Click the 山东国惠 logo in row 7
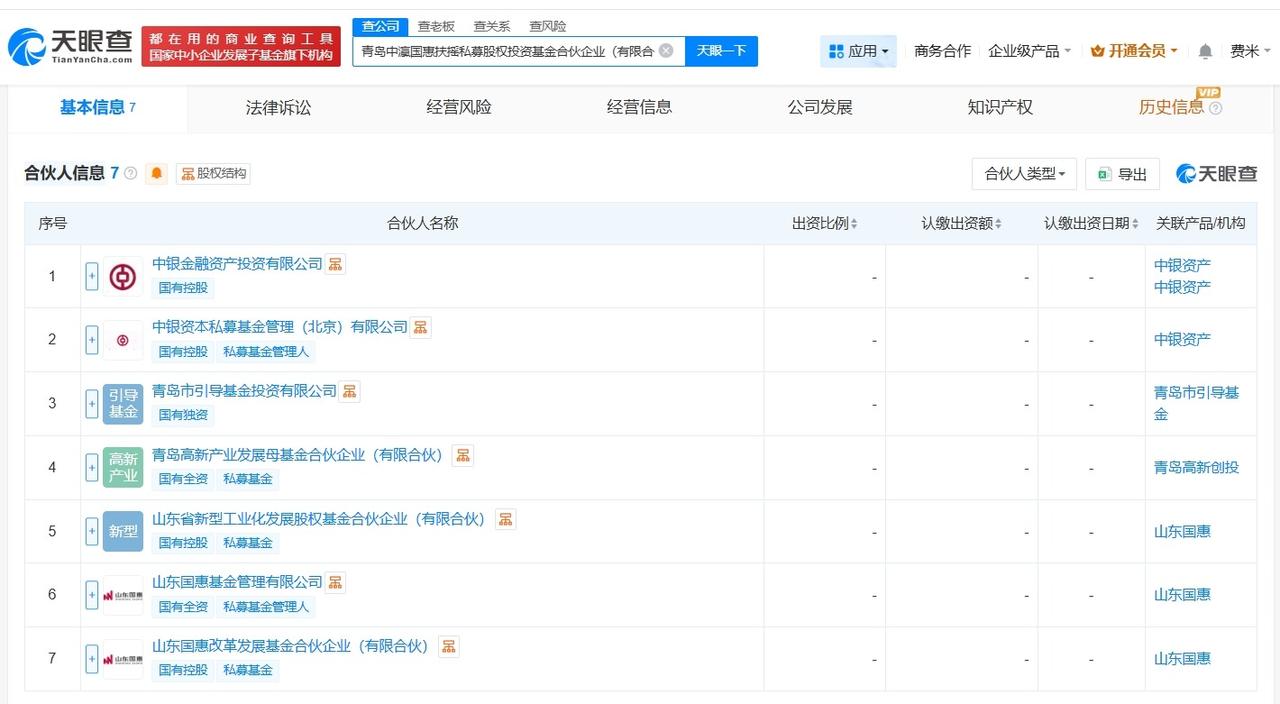The width and height of the screenshot is (1280, 704). [123, 659]
